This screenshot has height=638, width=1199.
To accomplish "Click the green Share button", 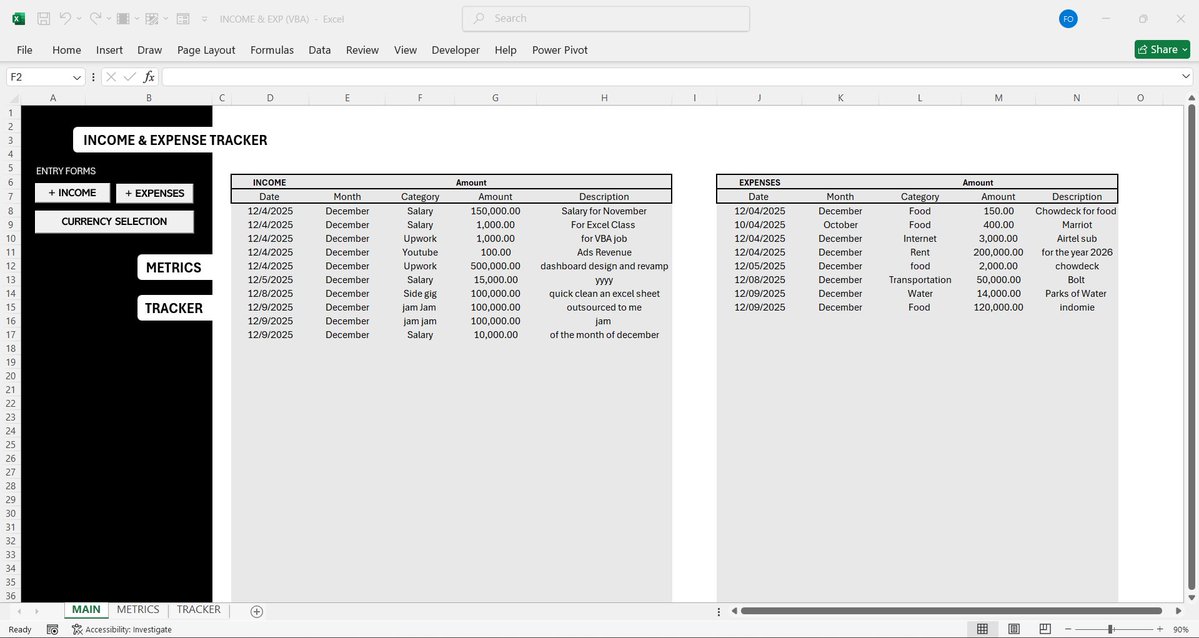I will click(1162, 50).
